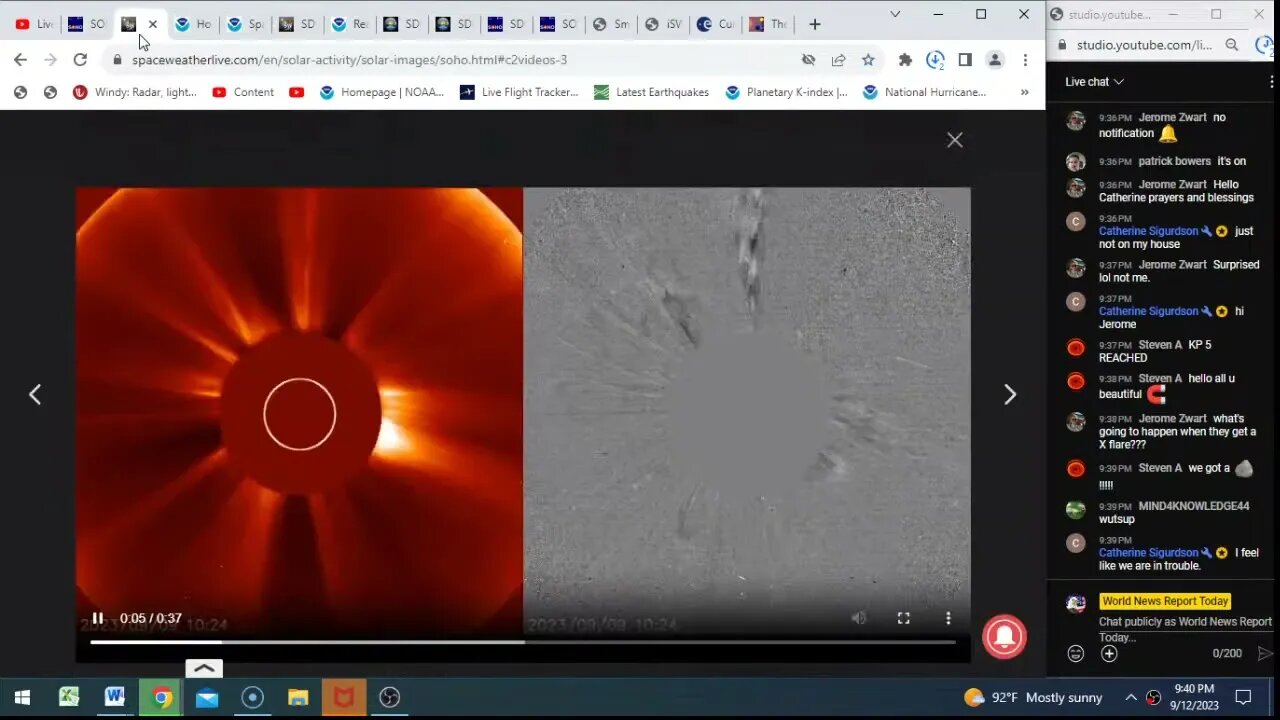Open Word from the taskbar
Image resolution: width=1280 pixels, height=720 pixels.
pos(114,697)
